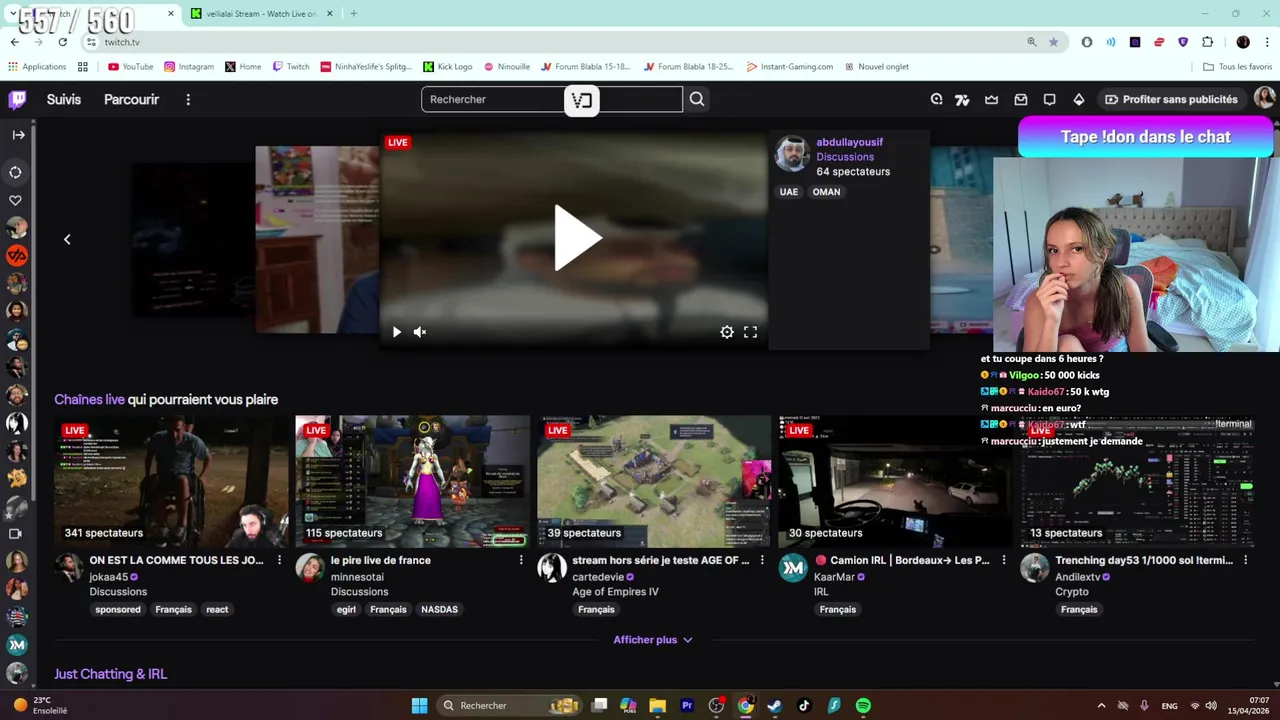The width and height of the screenshot is (1280, 720).
Task: Select the UAE tag
Action: pos(789,192)
